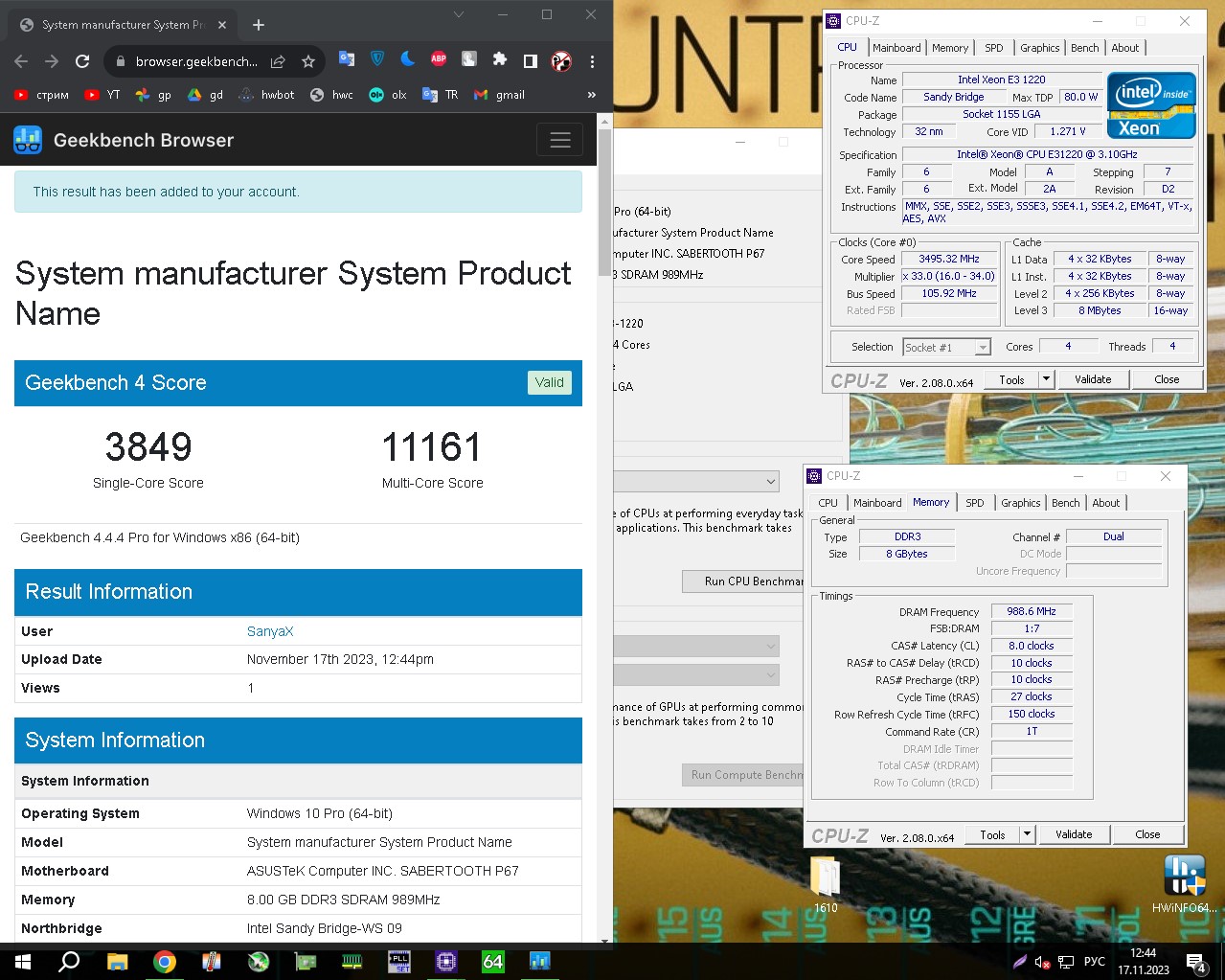Screen dimensions: 1225x980
Task: Open the notification center icon
Action: tap(1195, 962)
